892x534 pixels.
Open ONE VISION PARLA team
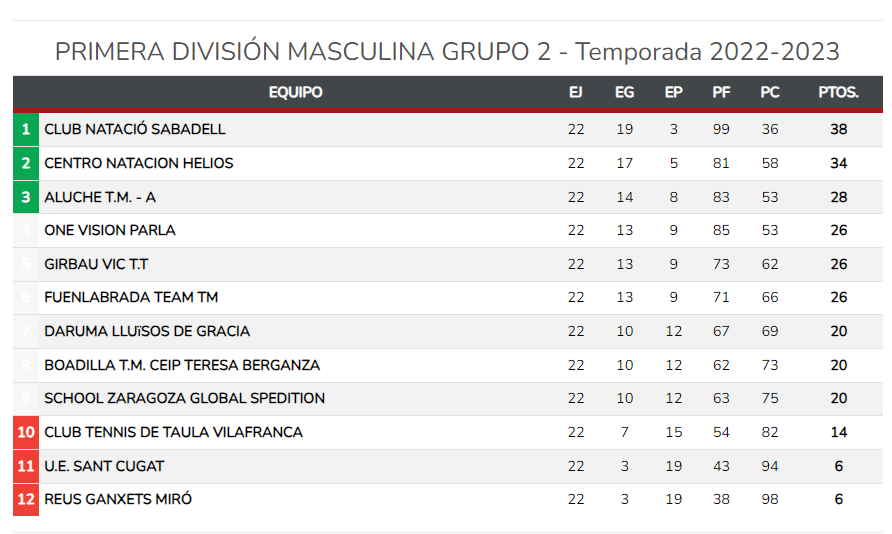tap(110, 230)
